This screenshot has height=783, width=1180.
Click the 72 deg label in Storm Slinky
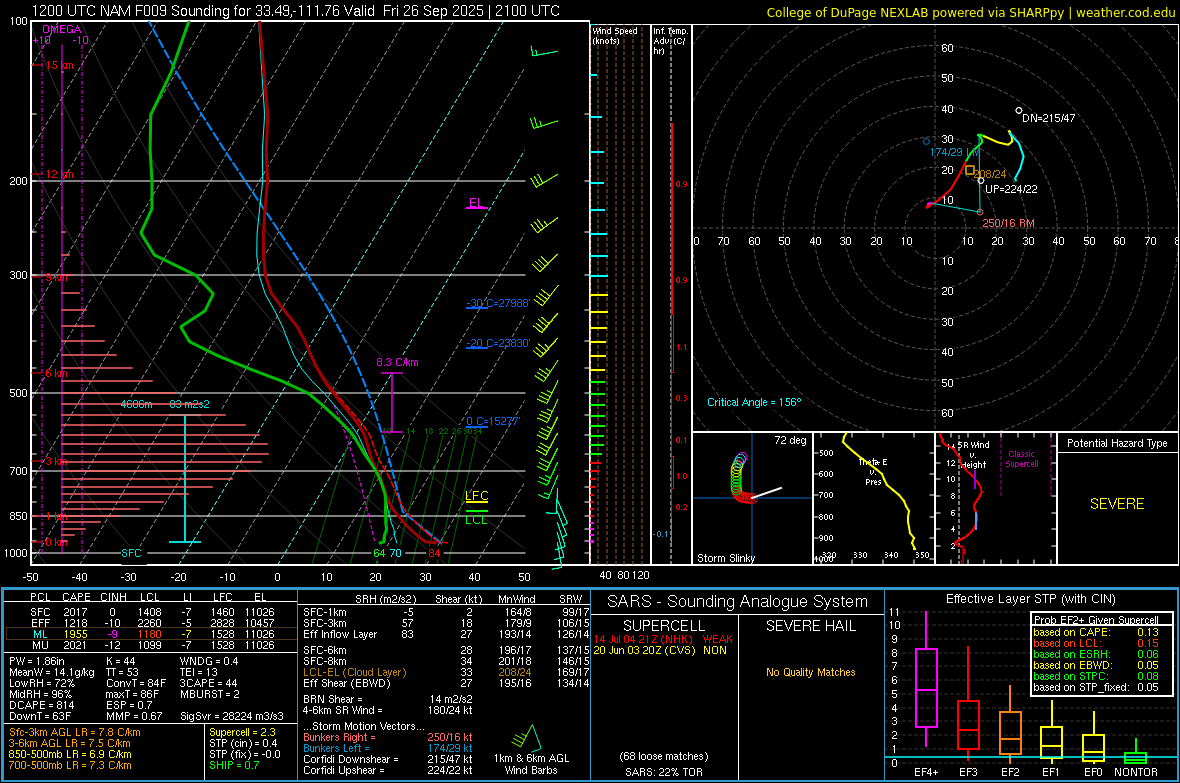tap(790, 440)
